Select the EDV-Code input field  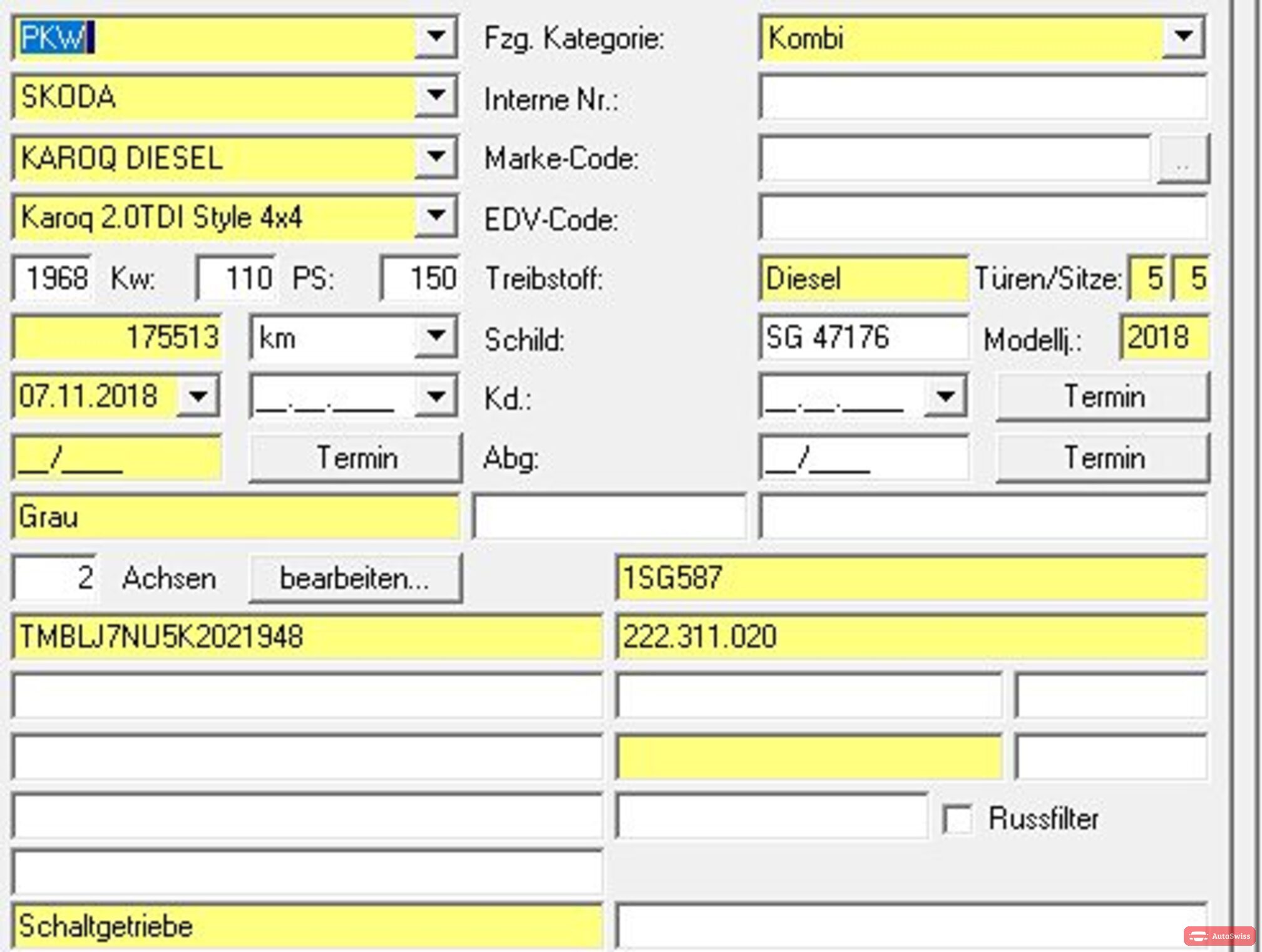click(983, 217)
